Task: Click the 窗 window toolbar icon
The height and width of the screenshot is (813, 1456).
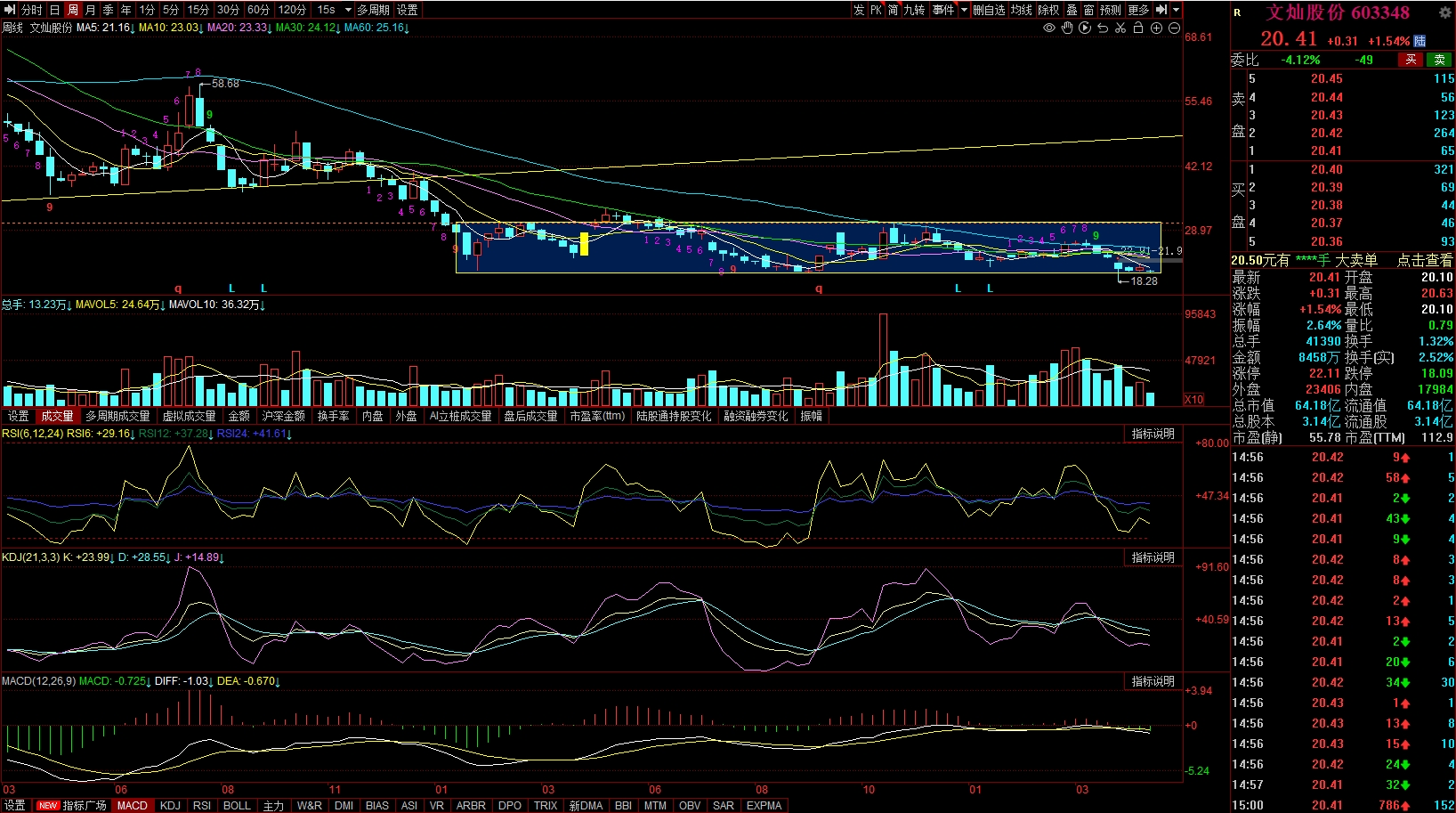Action: point(1088,10)
